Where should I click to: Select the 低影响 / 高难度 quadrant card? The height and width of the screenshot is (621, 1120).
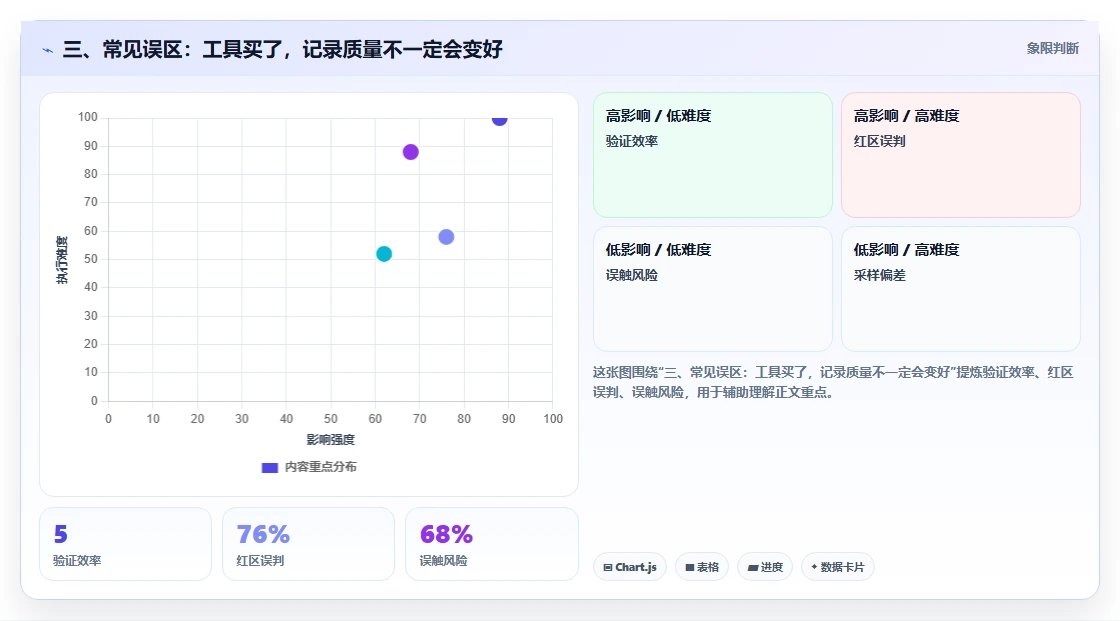[x=961, y=289]
